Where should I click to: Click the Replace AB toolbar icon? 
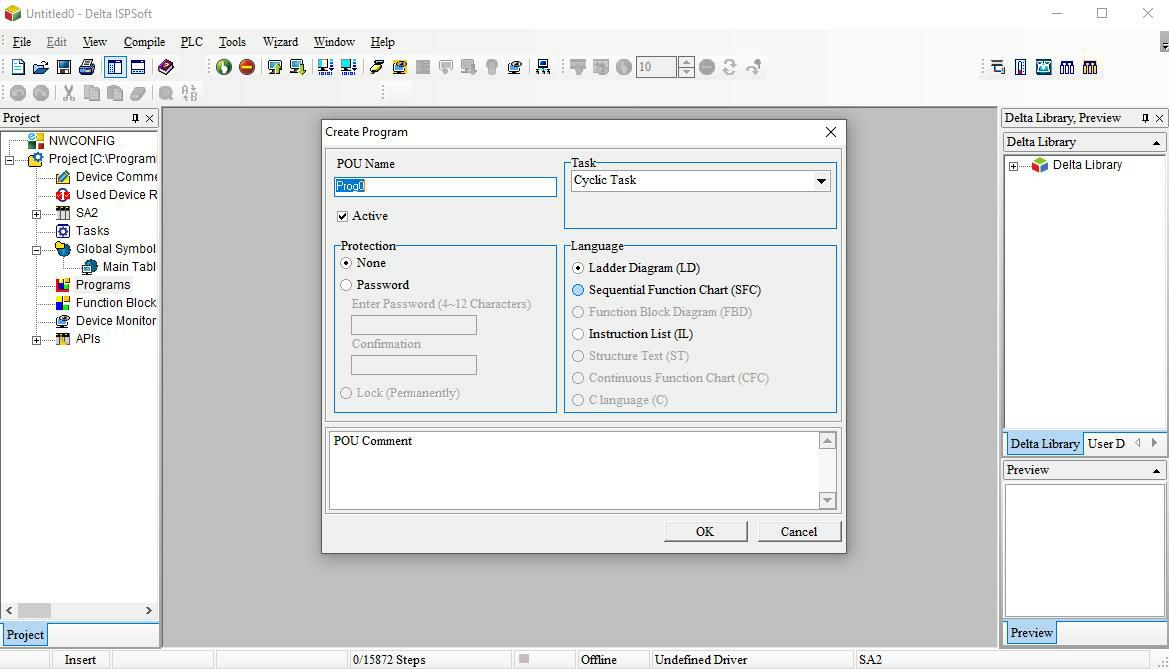click(189, 93)
